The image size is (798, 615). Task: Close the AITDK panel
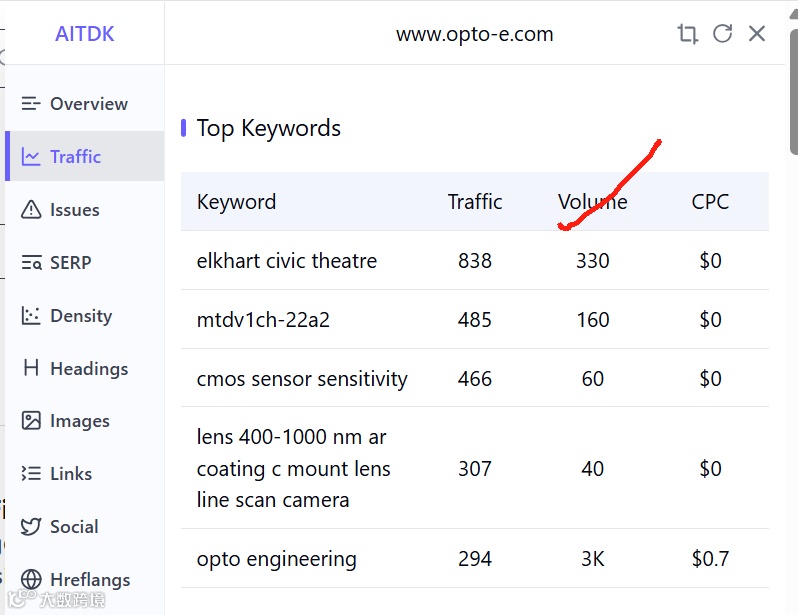757,34
